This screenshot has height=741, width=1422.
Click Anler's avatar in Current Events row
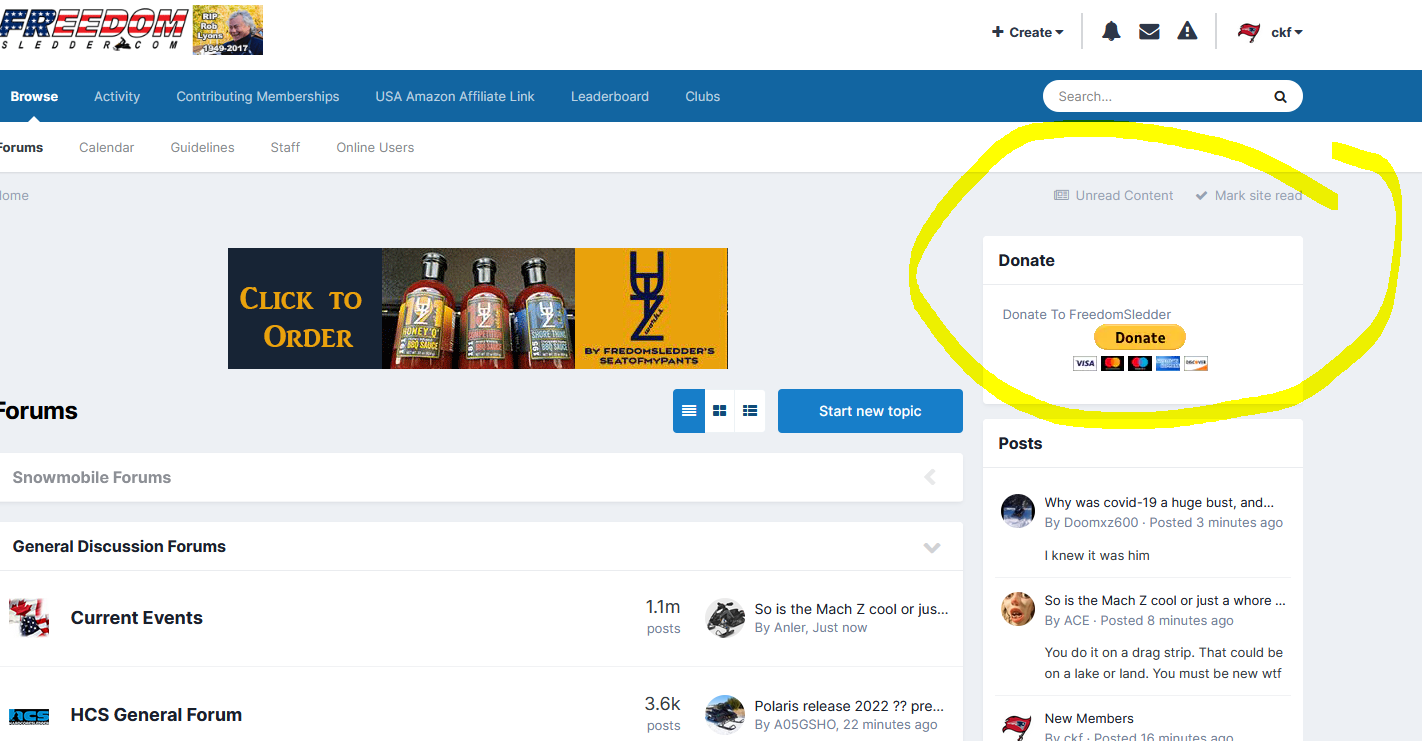tap(725, 618)
